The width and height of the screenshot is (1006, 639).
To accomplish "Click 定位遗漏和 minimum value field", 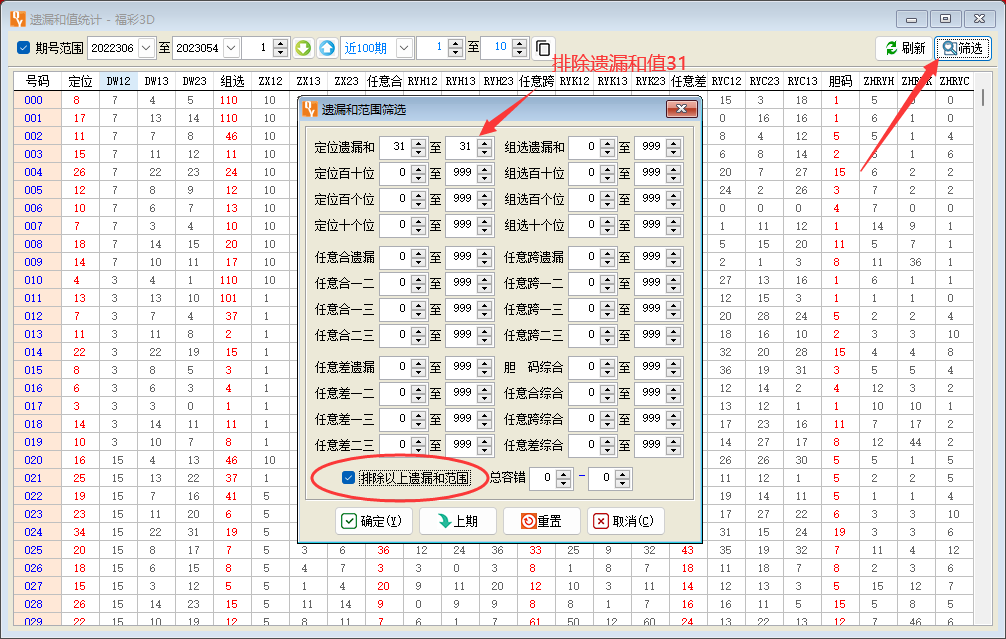I will pyautogui.click(x=395, y=147).
